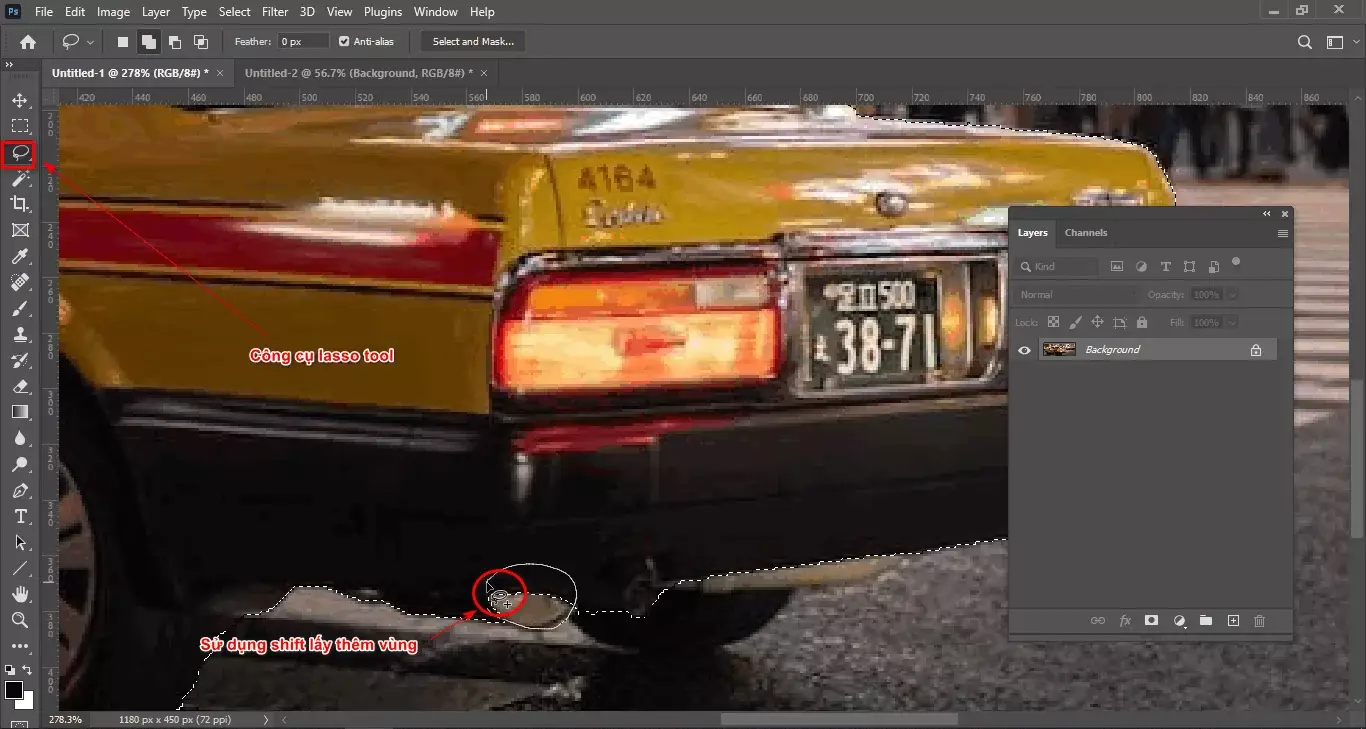The image size is (1366, 729).
Task: Open the Photoshop Home screen
Action: click(27, 41)
